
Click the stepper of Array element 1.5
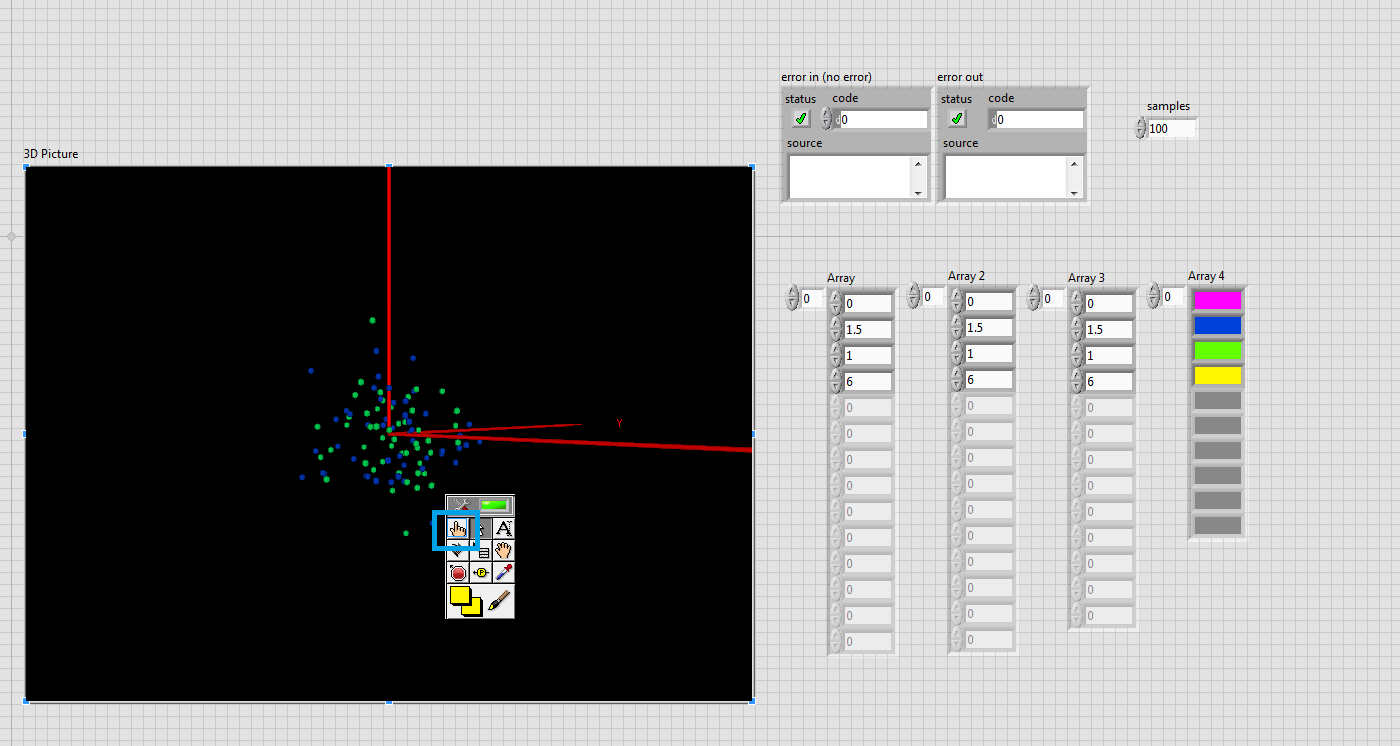tap(836, 329)
